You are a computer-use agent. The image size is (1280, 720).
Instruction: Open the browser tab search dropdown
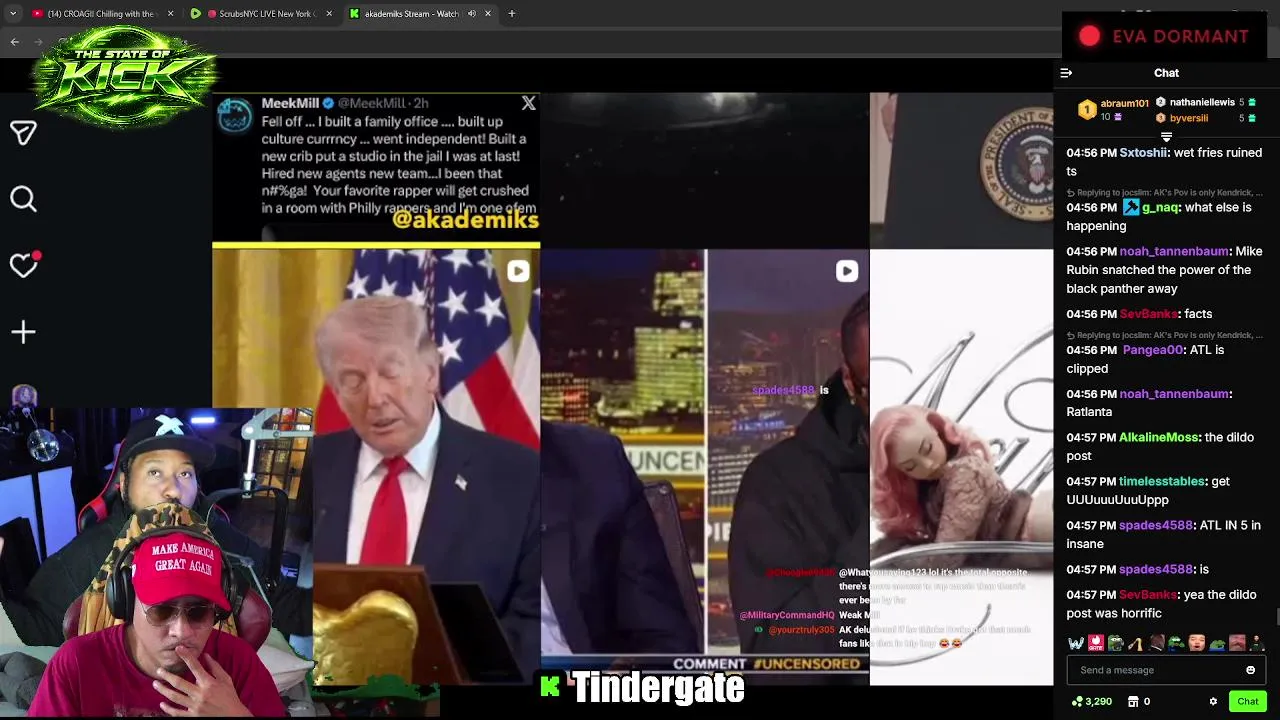(x=13, y=14)
